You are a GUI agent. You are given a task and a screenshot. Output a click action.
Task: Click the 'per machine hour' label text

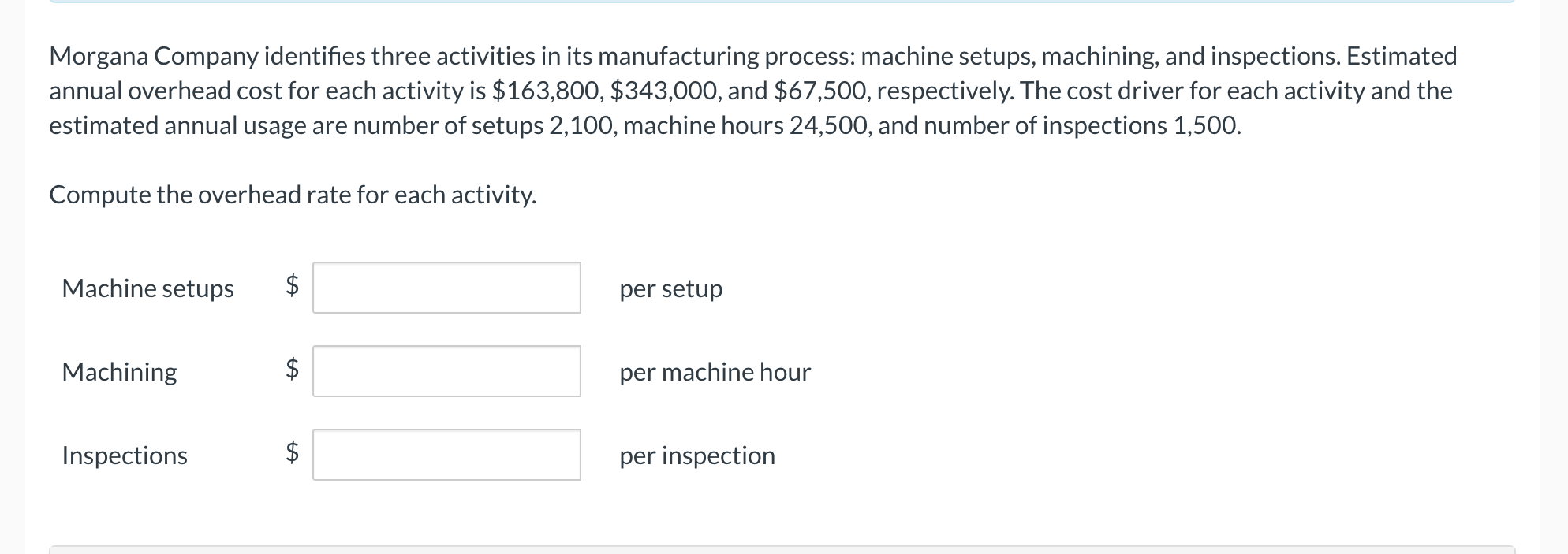point(714,372)
